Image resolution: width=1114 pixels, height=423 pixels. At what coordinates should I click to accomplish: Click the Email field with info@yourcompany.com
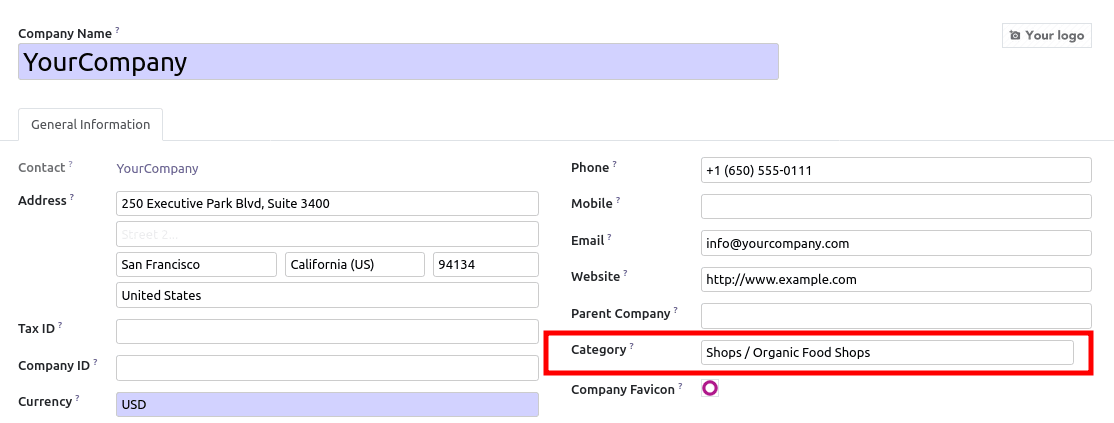896,243
